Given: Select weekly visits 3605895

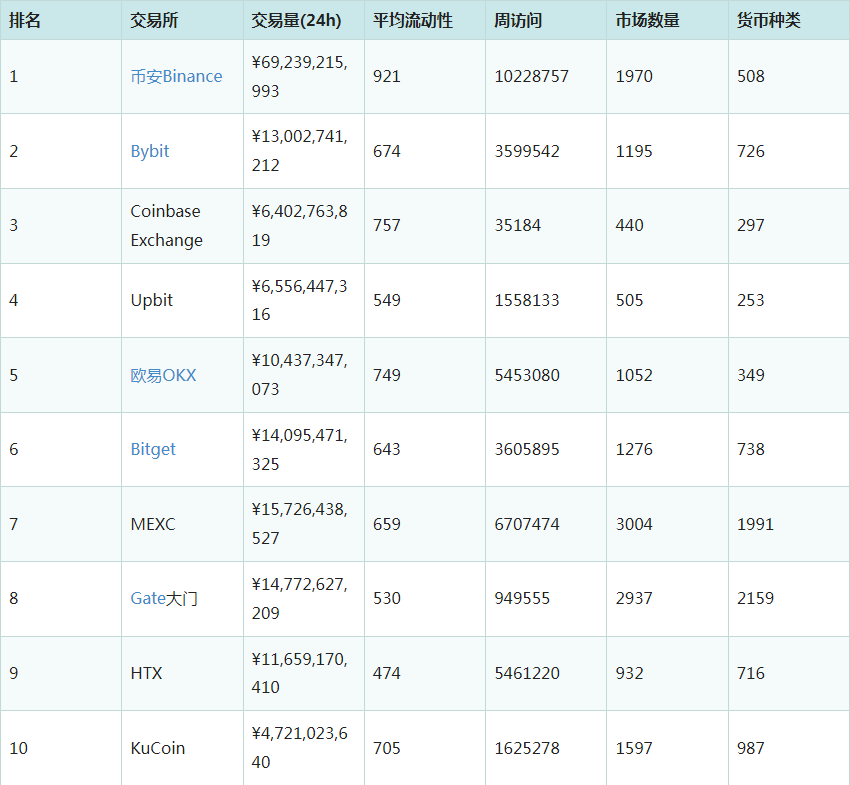Looking at the screenshot, I should click(x=527, y=449).
